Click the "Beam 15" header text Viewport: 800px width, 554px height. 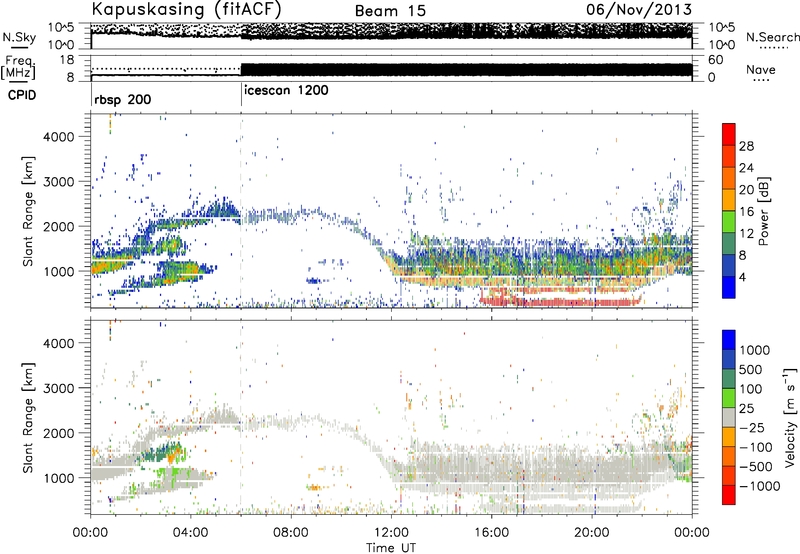(x=390, y=11)
